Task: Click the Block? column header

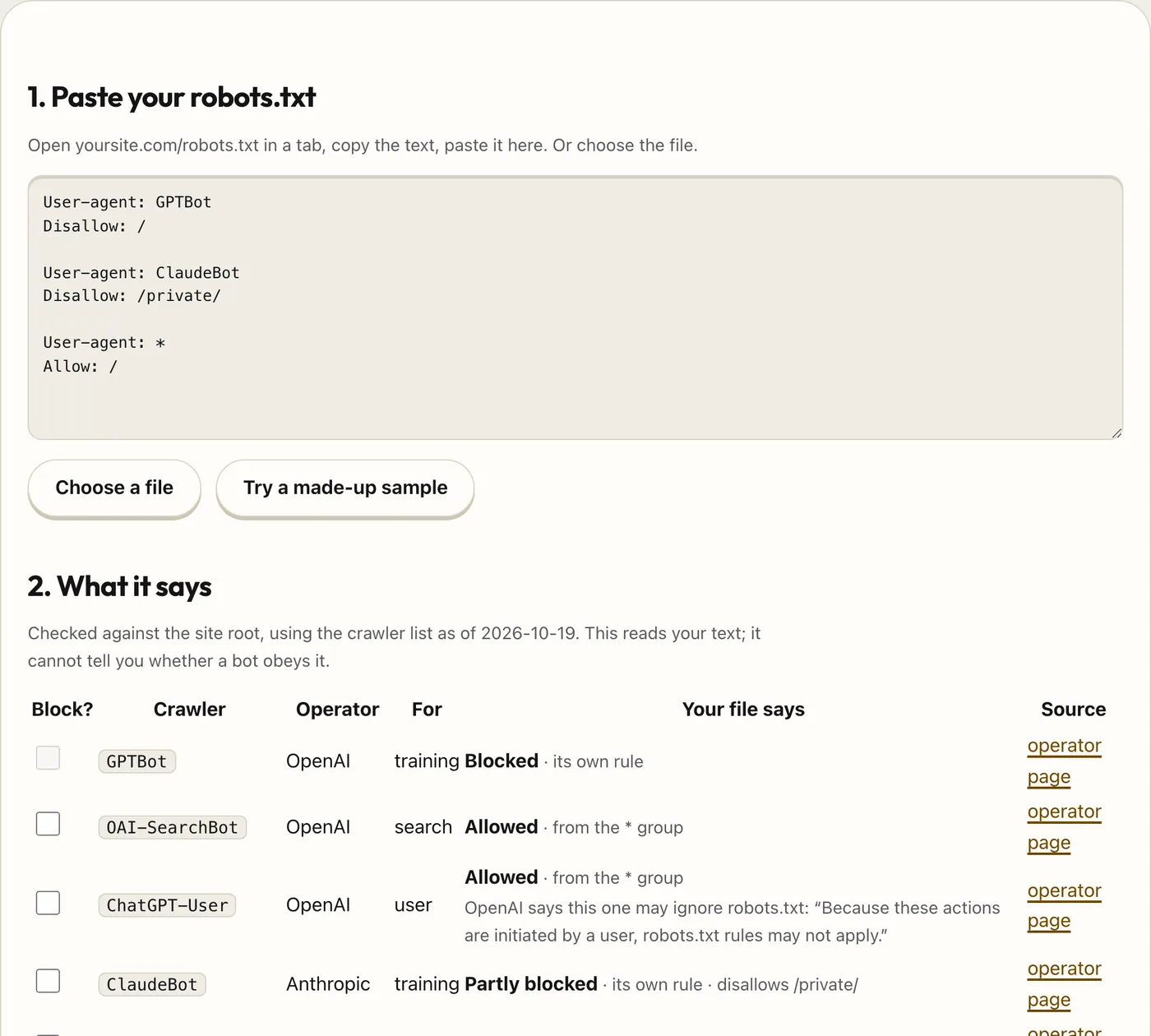Action: pos(62,710)
